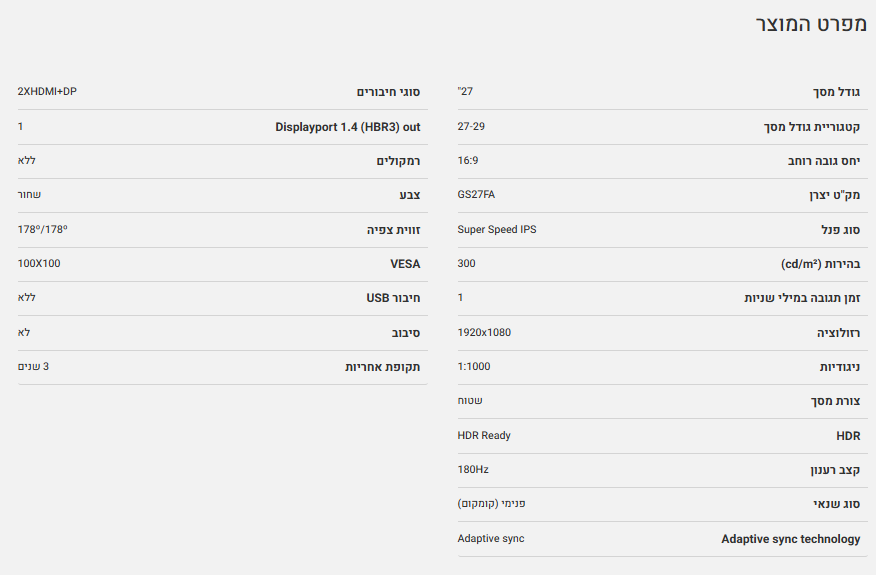Click the "Displayport 1.4 (HBR3) out" label
876x575 pixels.
(347, 127)
